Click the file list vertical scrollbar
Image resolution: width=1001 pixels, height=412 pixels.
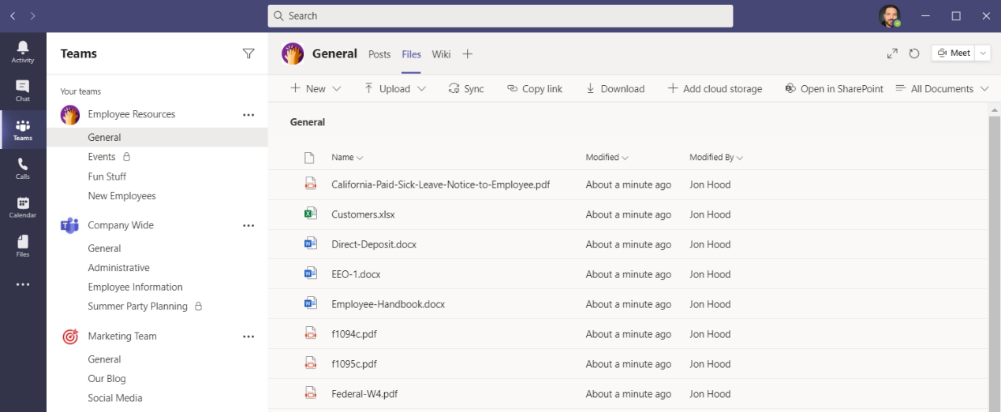point(994,262)
